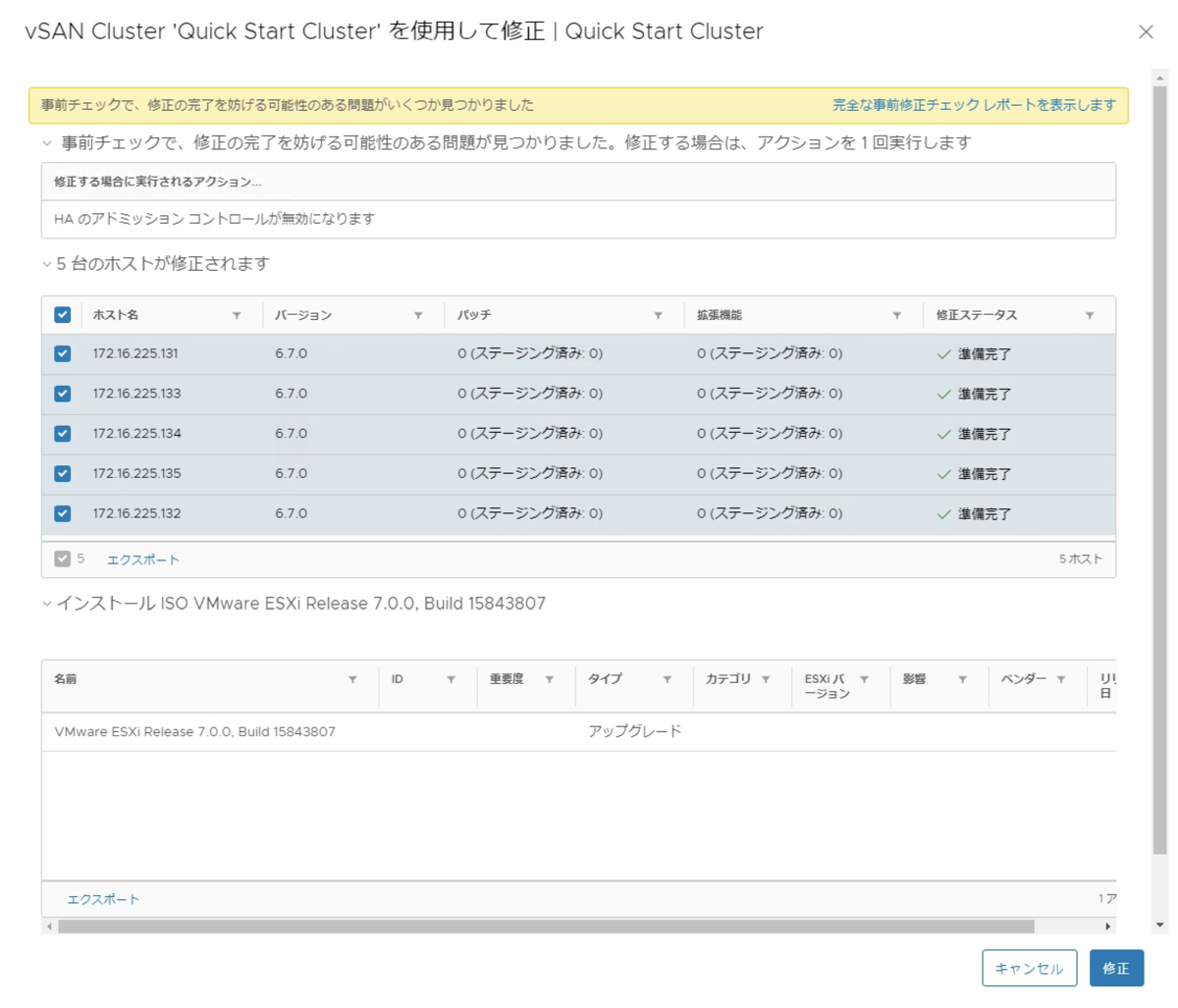Click the HA のアドミッション コントロール action row
This screenshot has height=1008, width=1178.
click(578, 219)
